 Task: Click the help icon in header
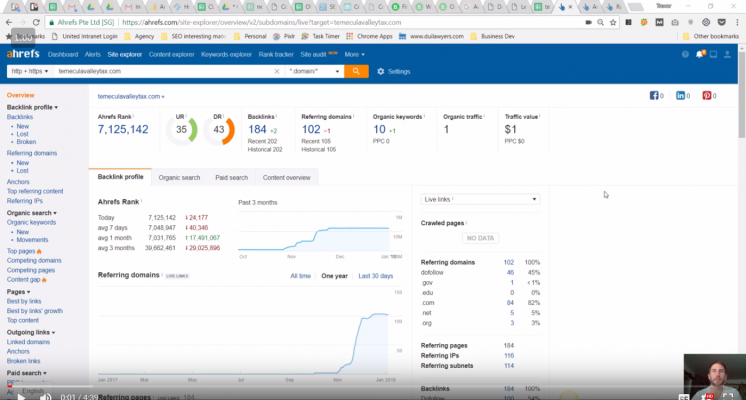685,54
